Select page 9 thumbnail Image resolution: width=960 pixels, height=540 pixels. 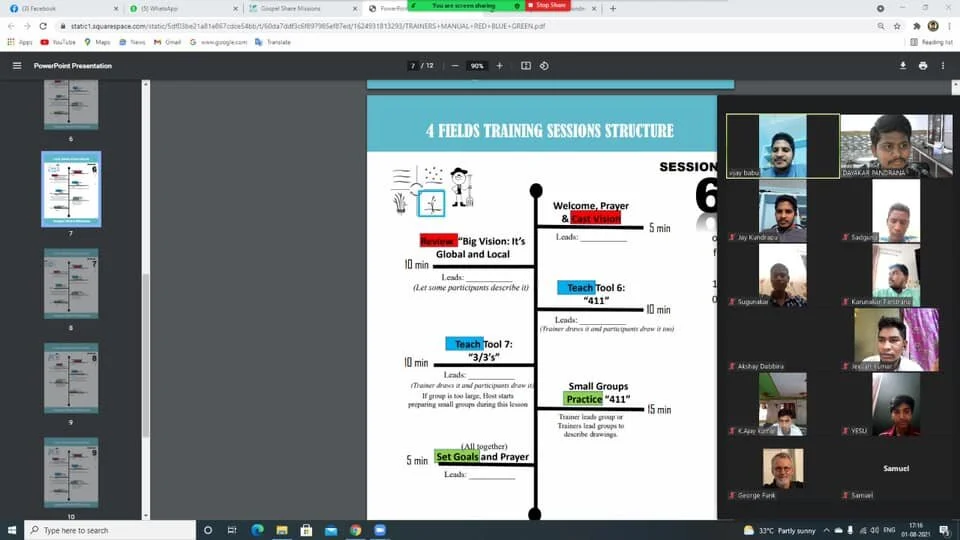tap(71, 378)
